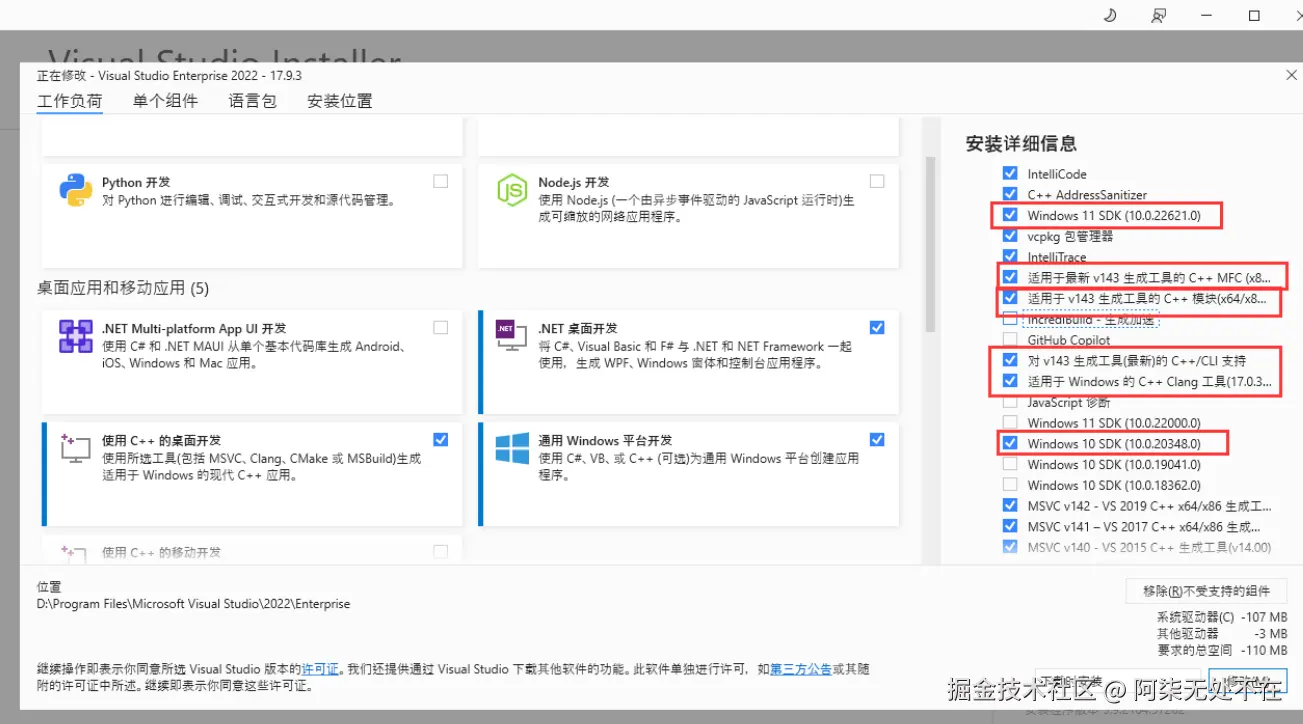
Task: Click the 其他驱动器 -3 MB entry
Action: [1222, 634]
